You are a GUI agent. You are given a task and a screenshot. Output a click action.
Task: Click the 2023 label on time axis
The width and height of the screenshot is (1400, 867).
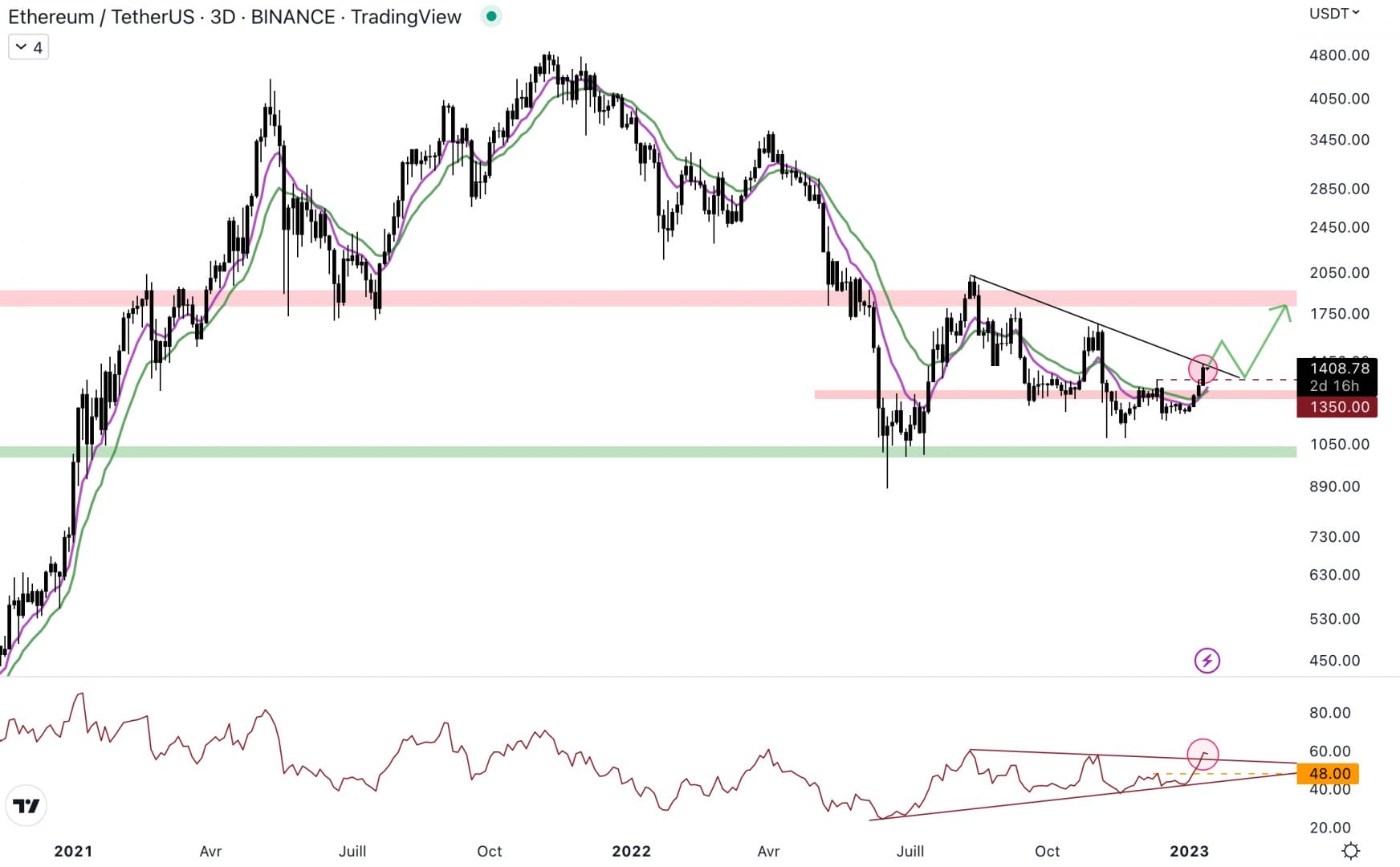pos(1188,851)
